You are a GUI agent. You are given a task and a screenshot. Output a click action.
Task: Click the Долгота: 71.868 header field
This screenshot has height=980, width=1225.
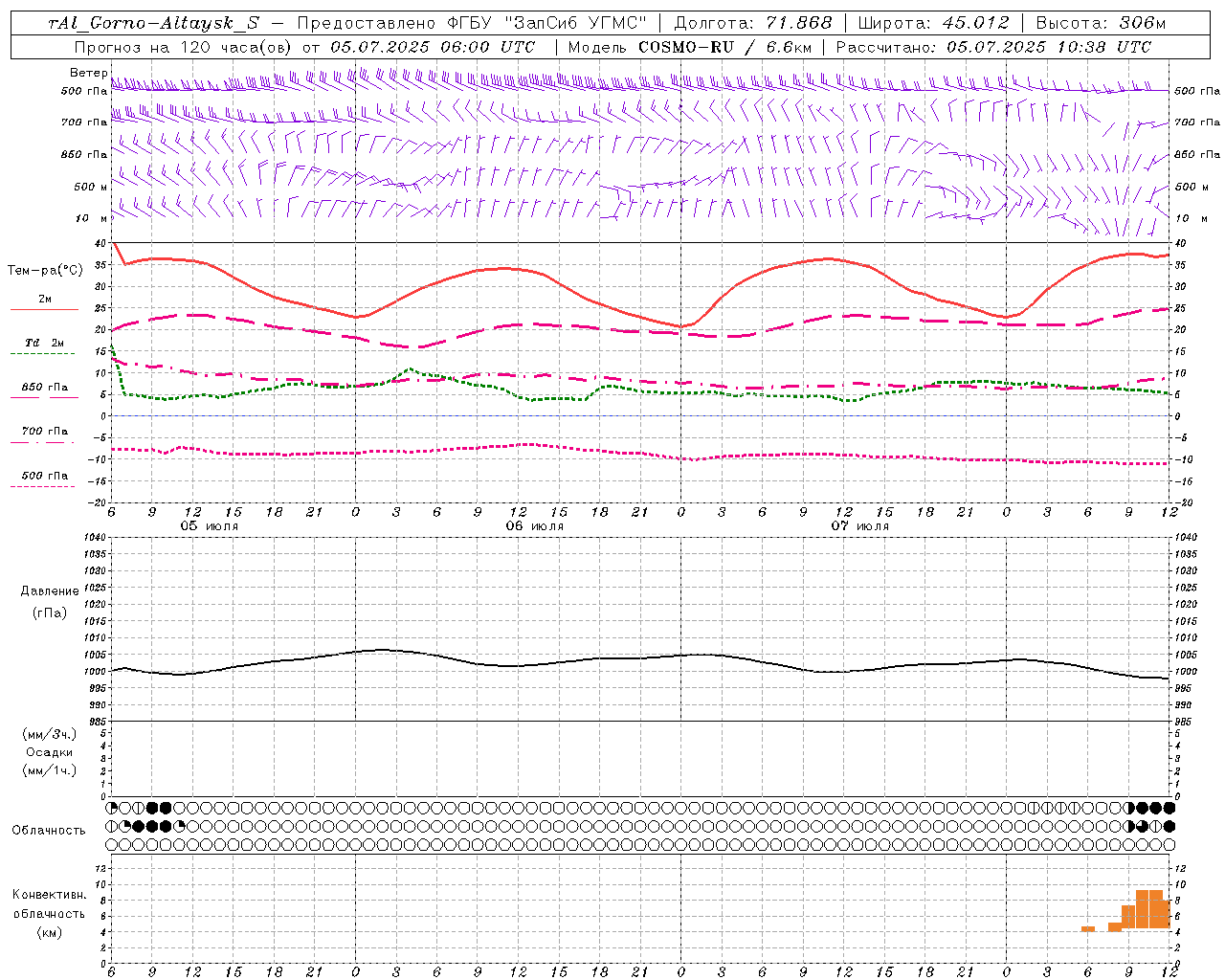[753, 23]
